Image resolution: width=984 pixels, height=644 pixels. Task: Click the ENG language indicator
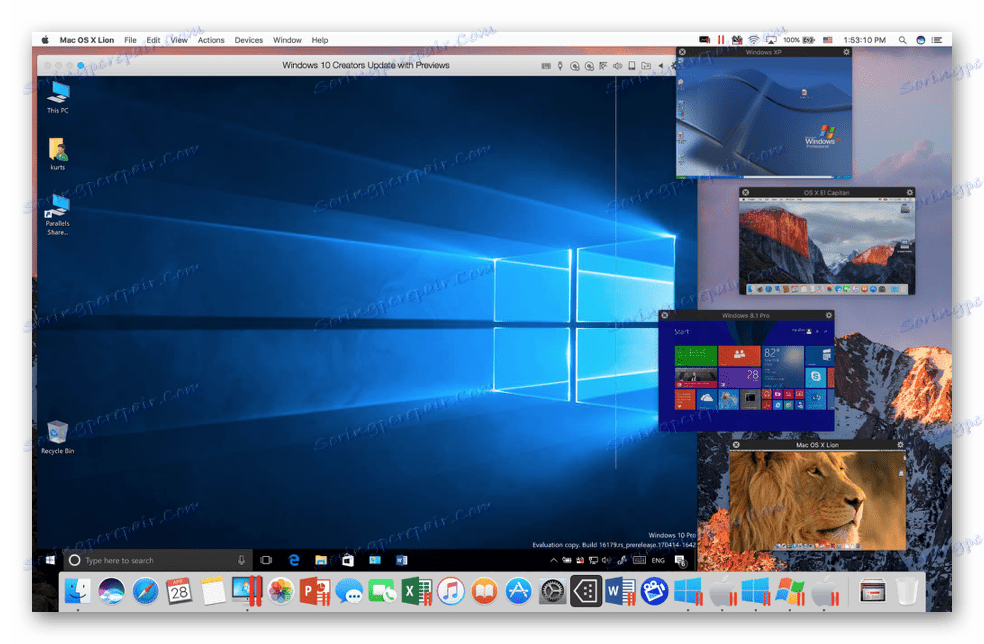(658, 561)
